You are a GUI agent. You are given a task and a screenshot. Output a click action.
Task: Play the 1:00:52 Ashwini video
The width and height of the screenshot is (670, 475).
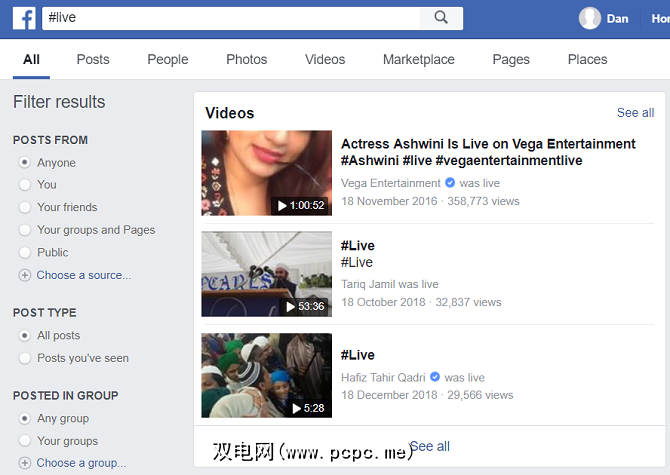pos(301,205)
